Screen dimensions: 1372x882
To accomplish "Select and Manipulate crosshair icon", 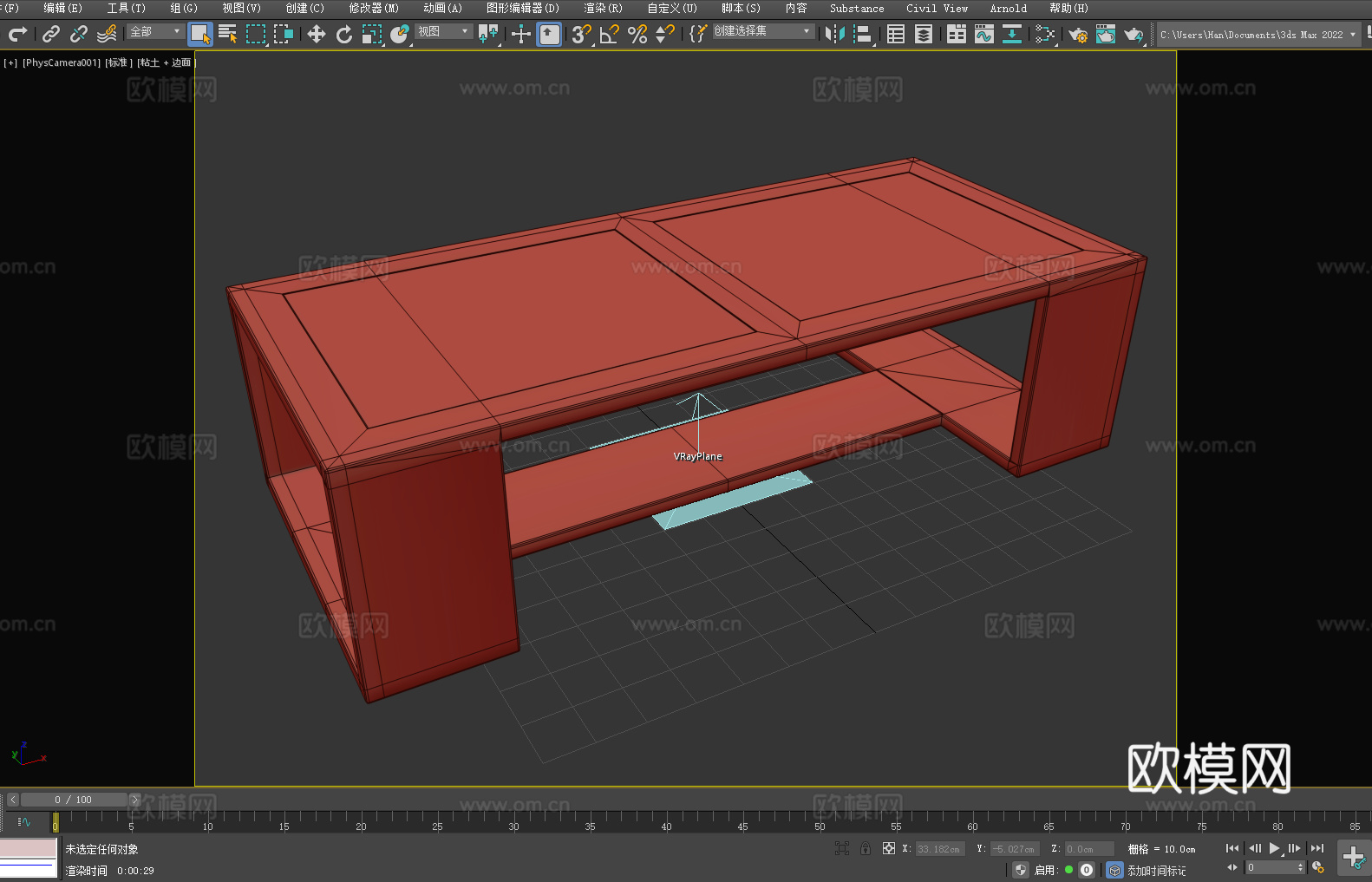I will (x=521, y=34).
